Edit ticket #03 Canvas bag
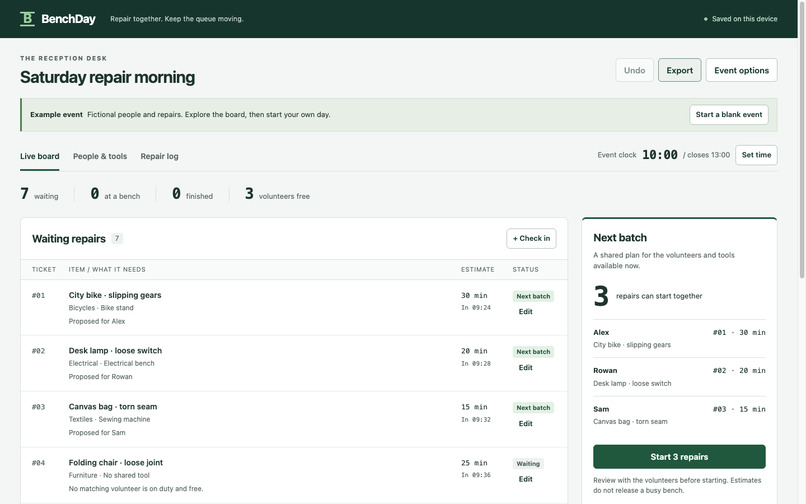The width and height of the screenshot is (806, 504). coord(525,424)
